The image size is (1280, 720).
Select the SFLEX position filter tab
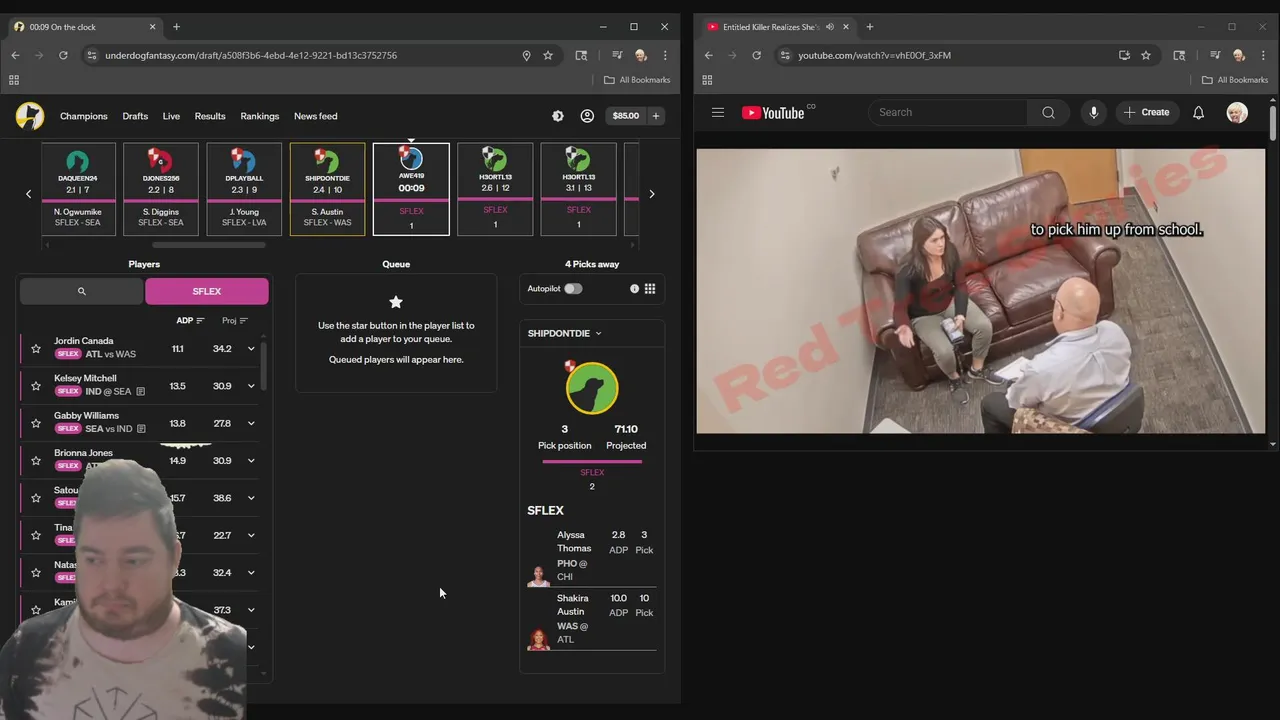pos(207,291)
